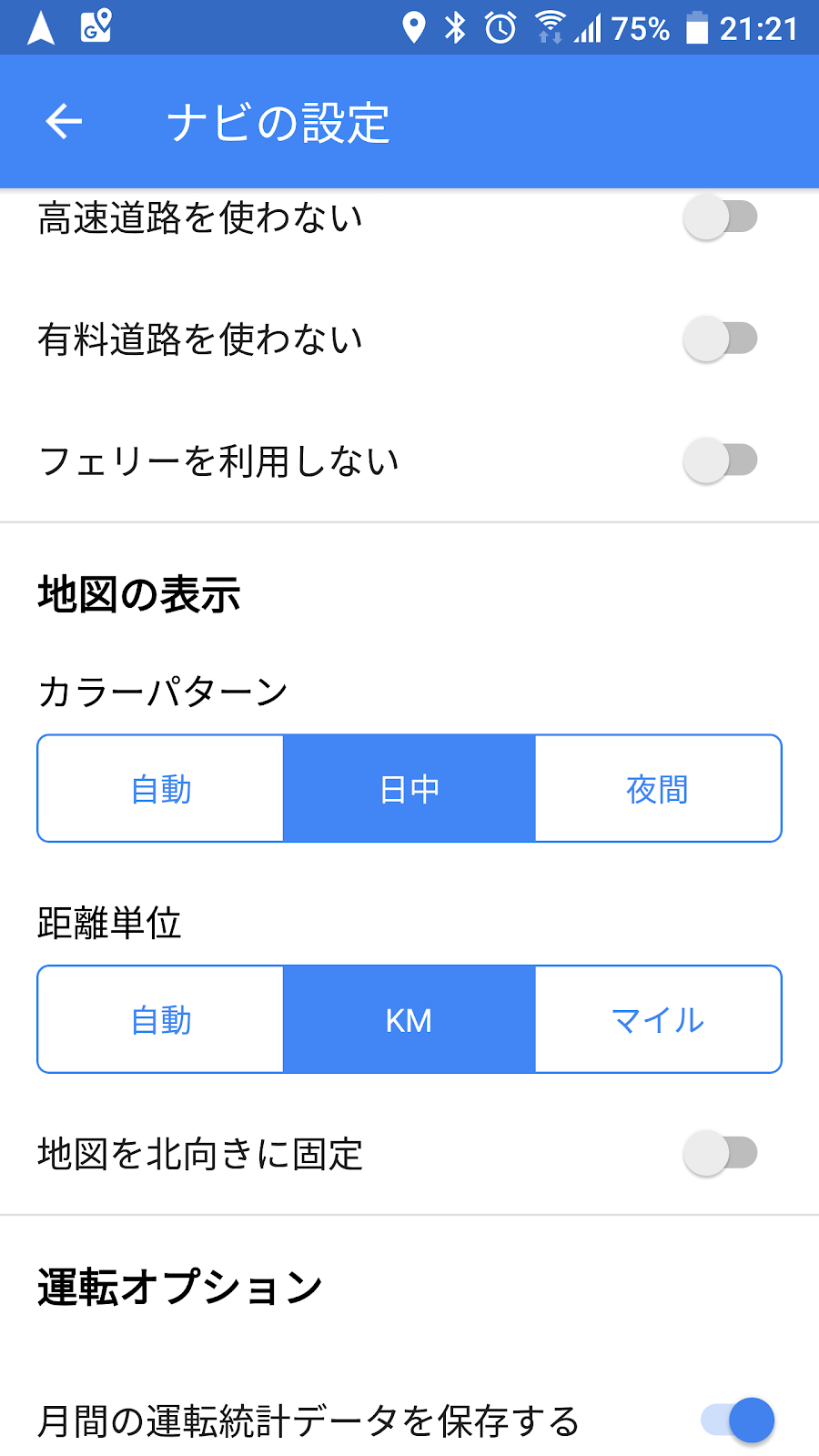Enable 高速道路を使わない toggle

pos(721,217)
